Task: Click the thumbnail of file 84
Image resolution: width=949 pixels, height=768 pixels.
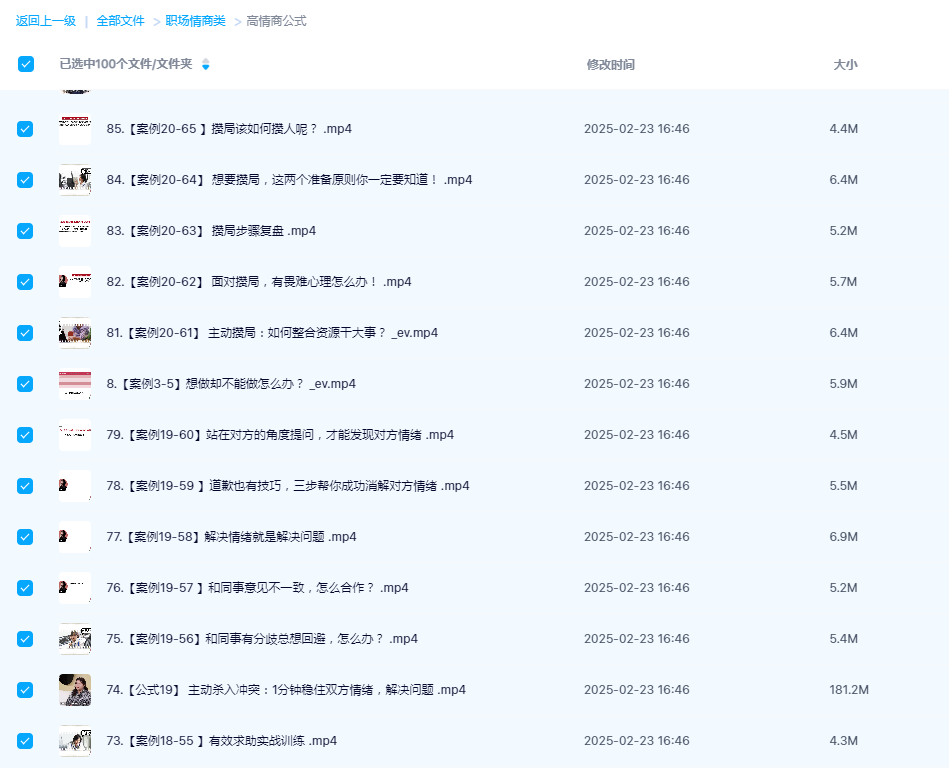Action: tap(75, 179)
